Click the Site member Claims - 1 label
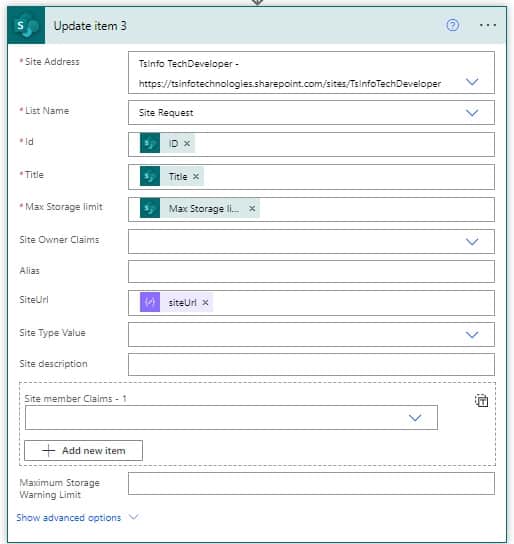The image size is (514, 544). (76, 399)
